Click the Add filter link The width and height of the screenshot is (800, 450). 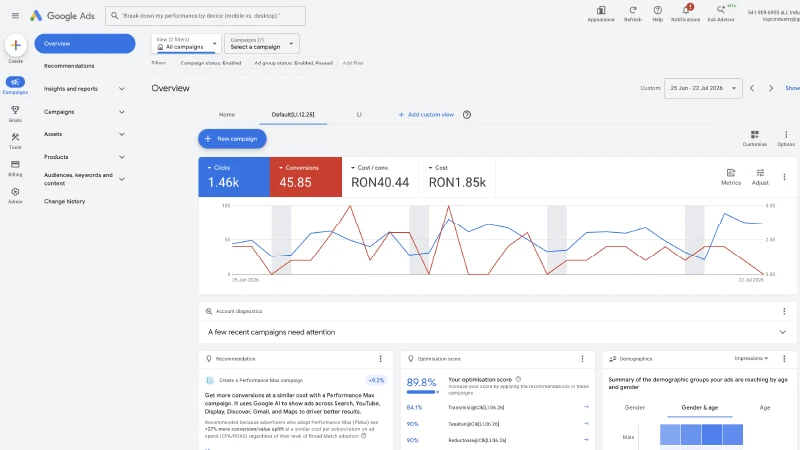click(353, 63)
